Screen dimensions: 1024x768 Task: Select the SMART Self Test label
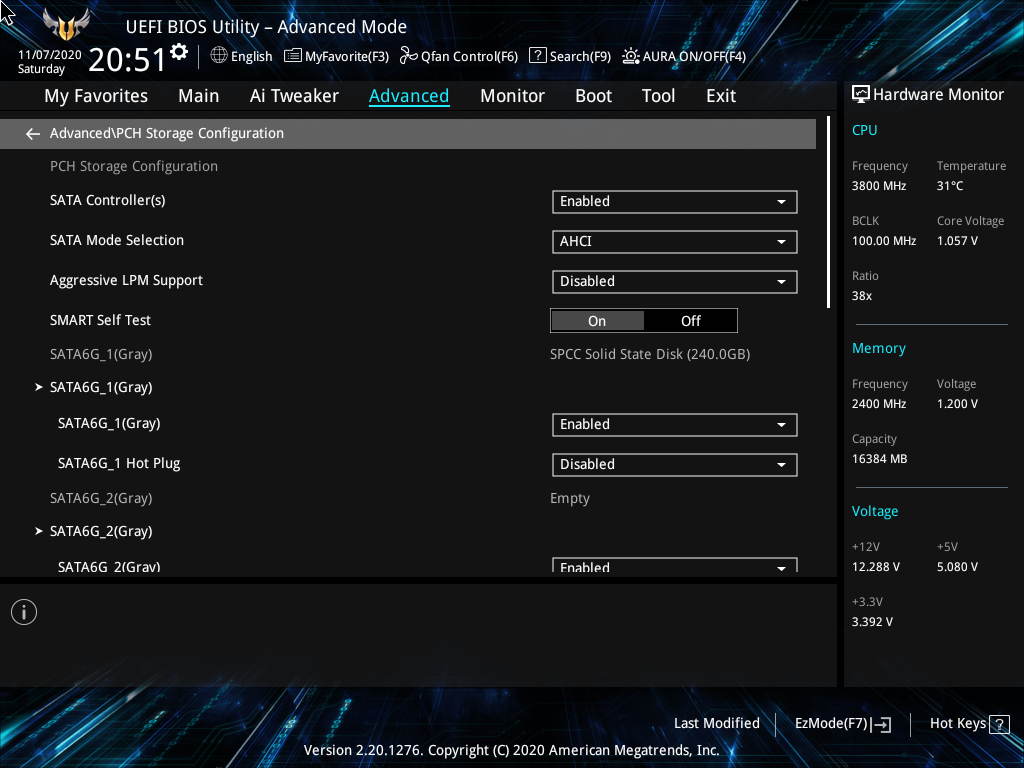click(100, 320)
